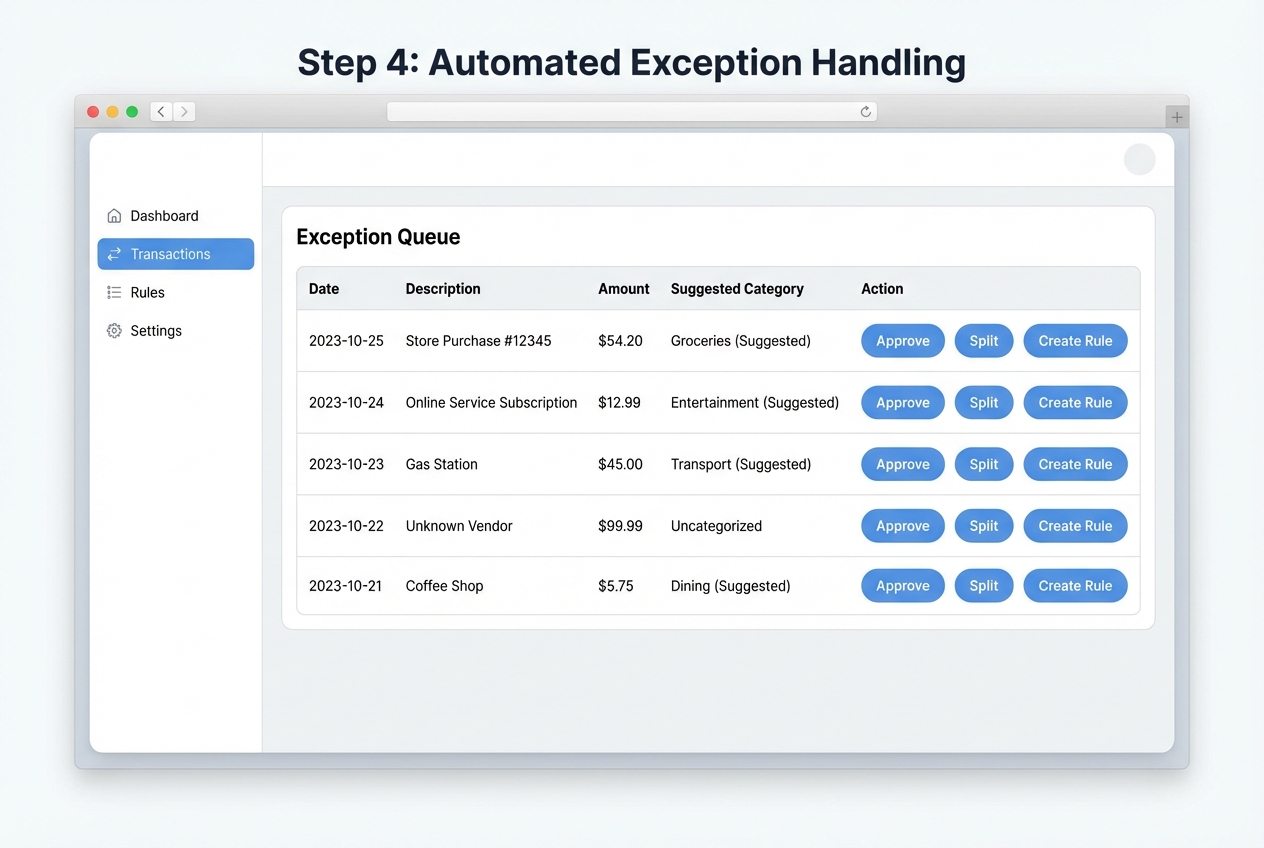Approve the Gas Station transaction
1264x848 pixels.
902,464
